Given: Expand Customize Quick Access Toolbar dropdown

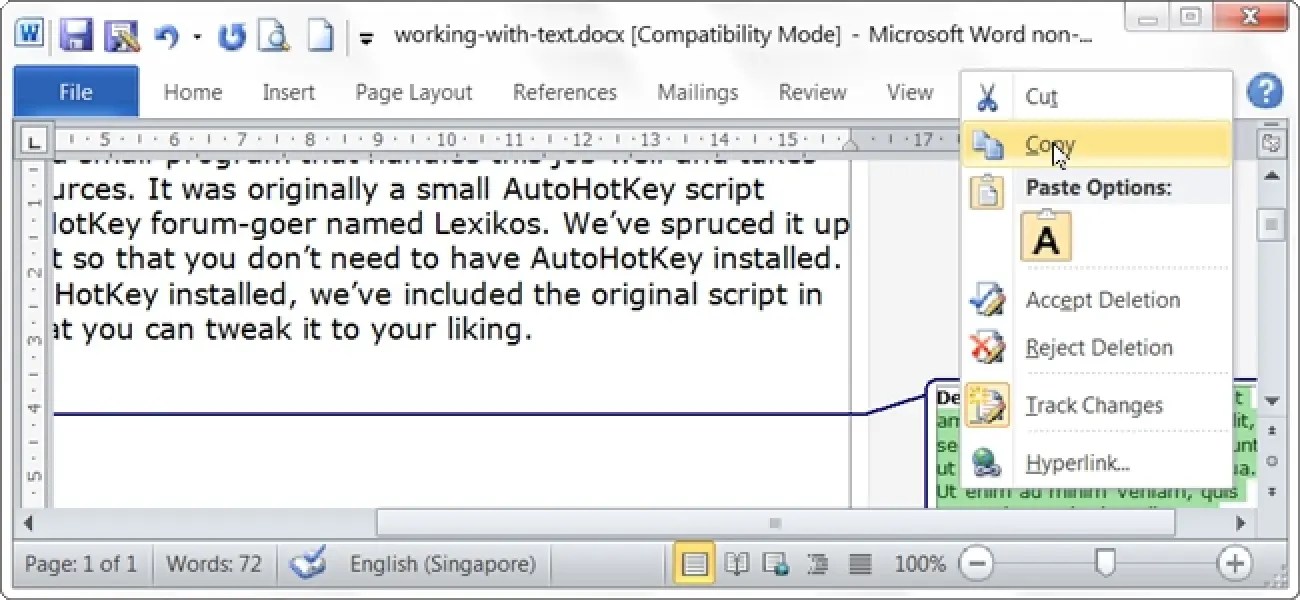Looking at the screenshot, I should pos(367,39).
